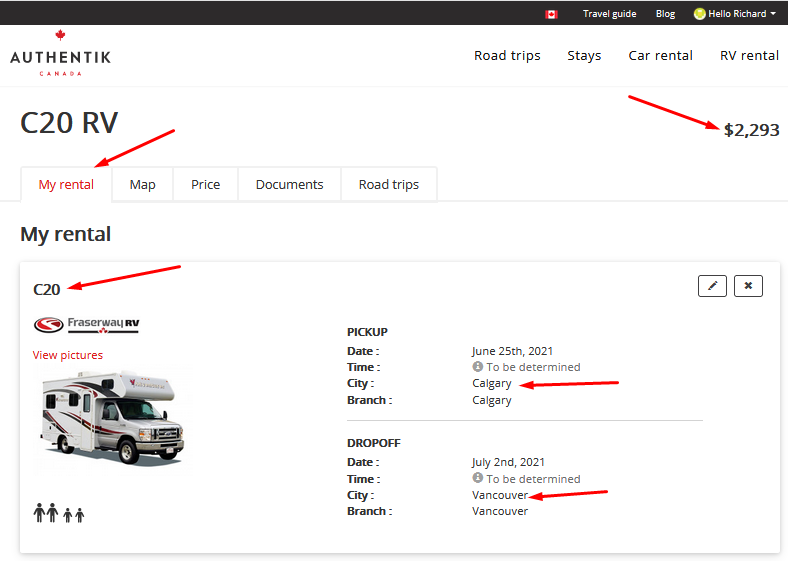Open the Hello Richard account dropdown
The image size is (788, 561).
coord(735,14)
